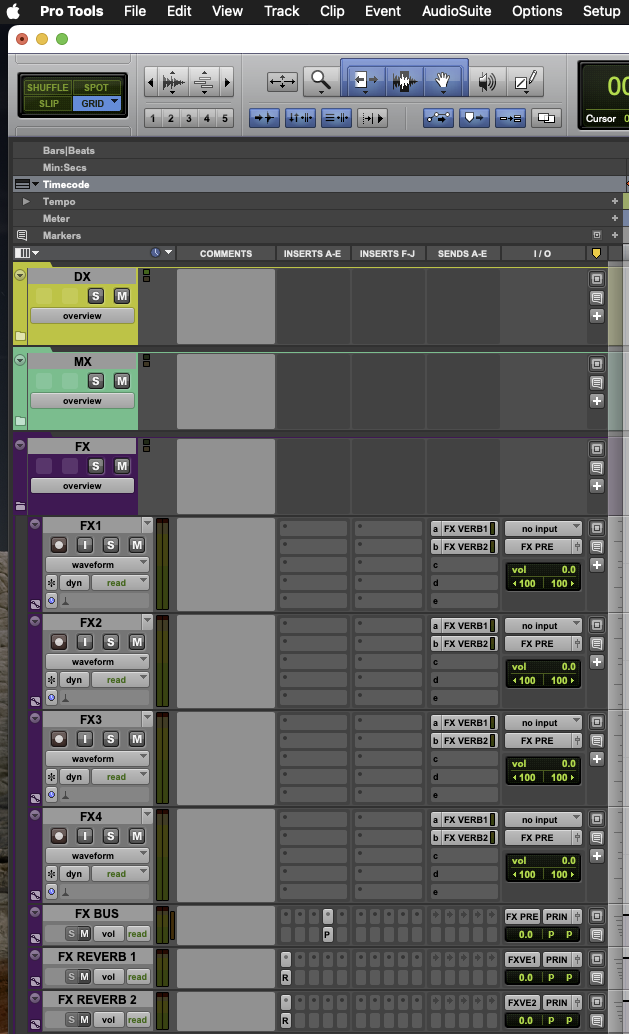Select the Grabber hand tool

click(442, 81)
